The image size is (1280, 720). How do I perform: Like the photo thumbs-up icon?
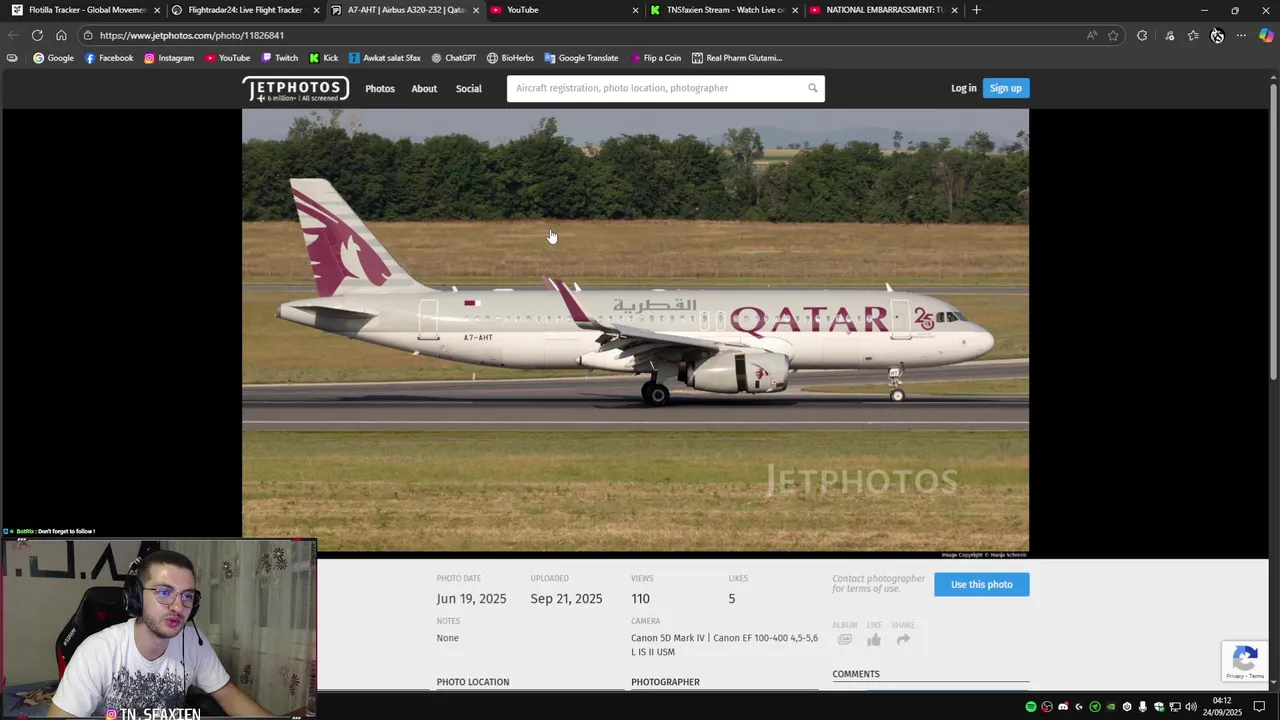(x=874, y=640)
